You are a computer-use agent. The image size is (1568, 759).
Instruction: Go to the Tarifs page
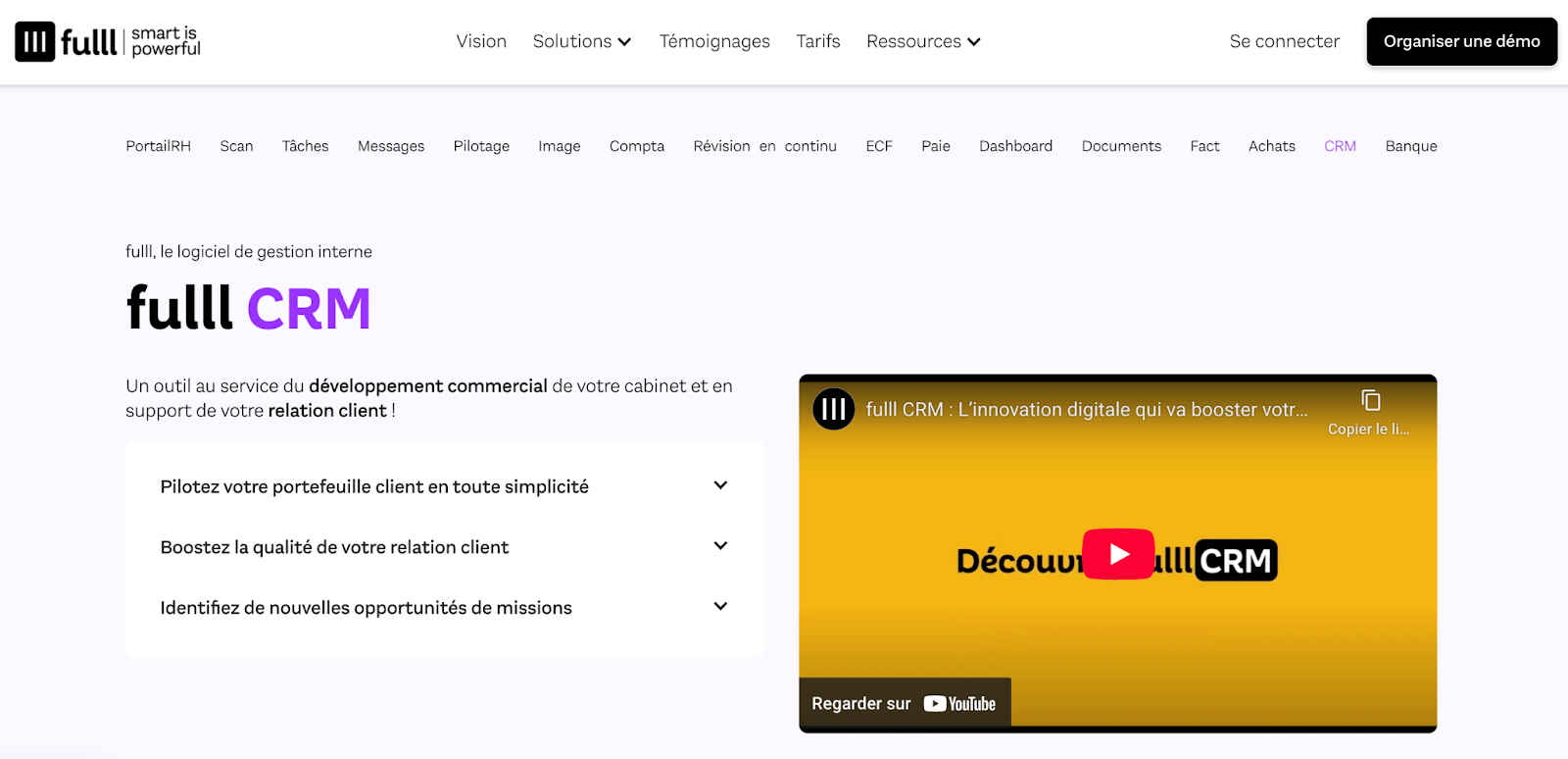(818, 41)
